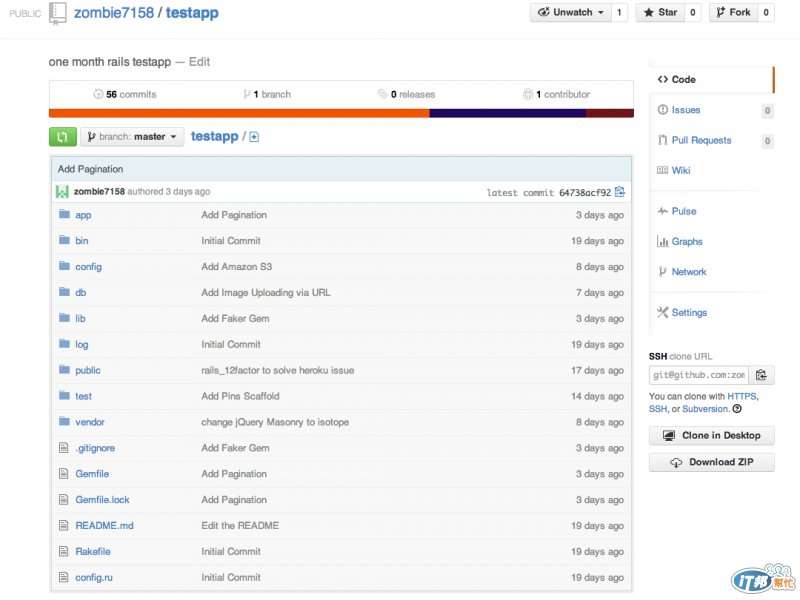Click the SSH clone URL input field

pyautogui.click(x=698, y=375)
